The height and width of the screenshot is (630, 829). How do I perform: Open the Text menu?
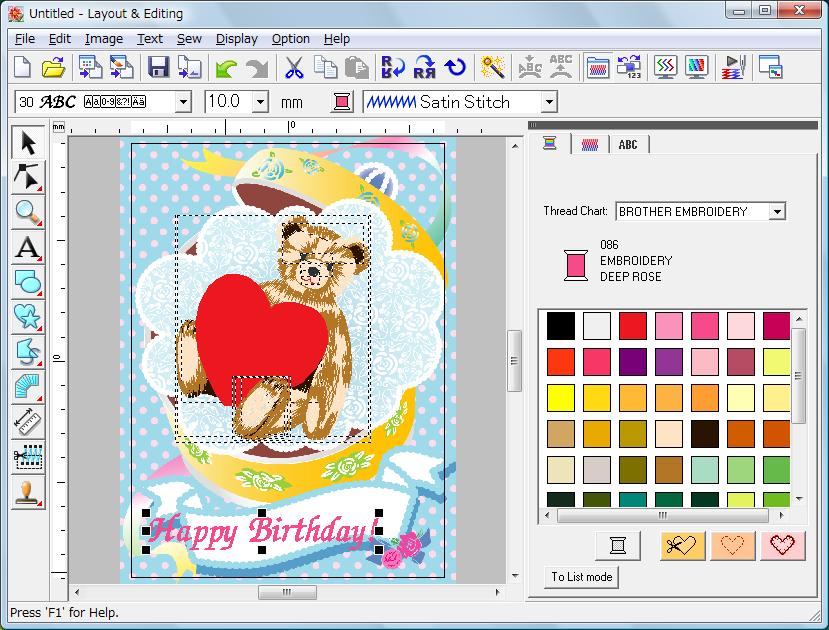pyautogui.click(x=150, y=39)
